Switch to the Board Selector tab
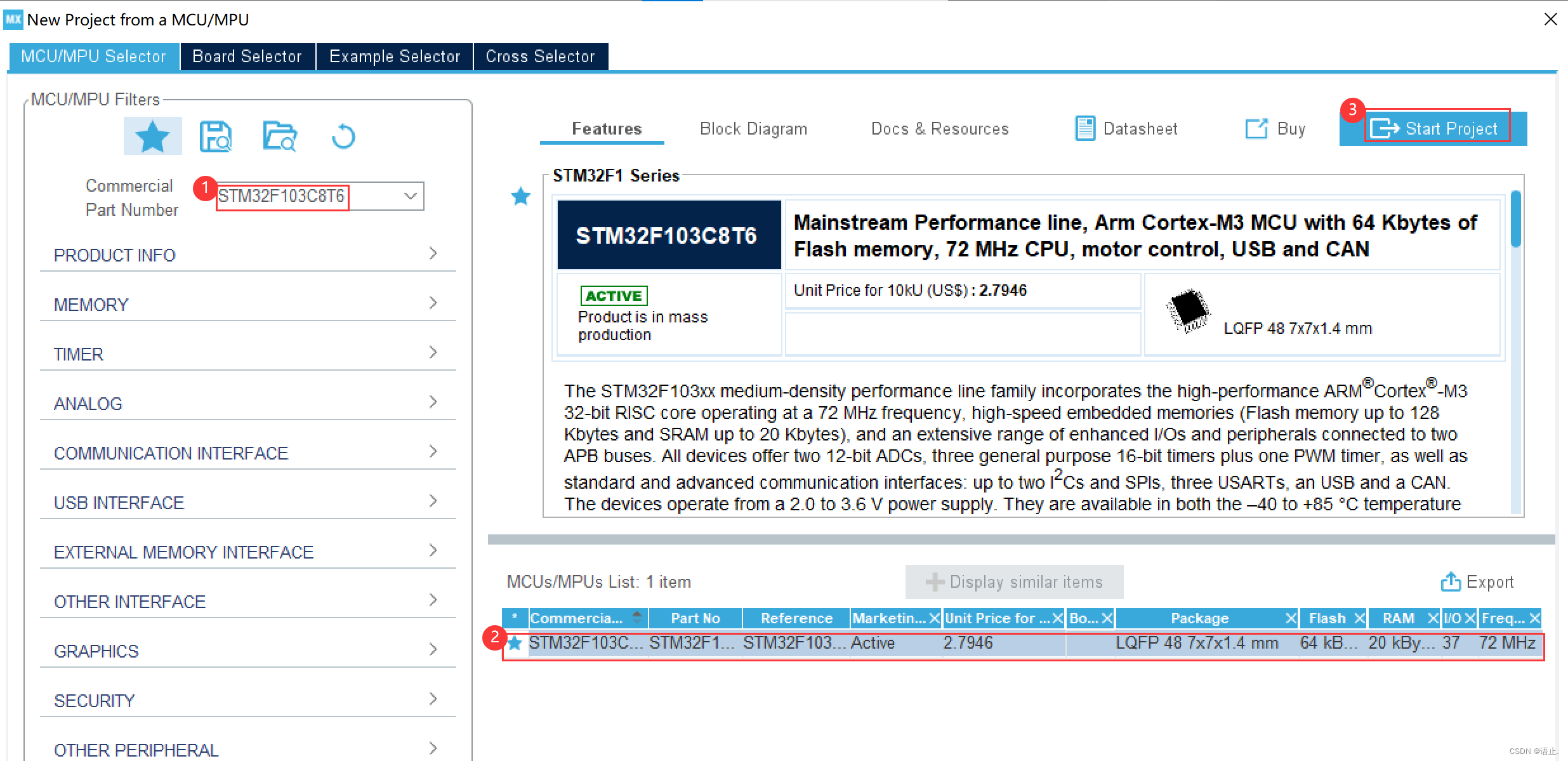The image size is (1568, 761). point(247,56)
